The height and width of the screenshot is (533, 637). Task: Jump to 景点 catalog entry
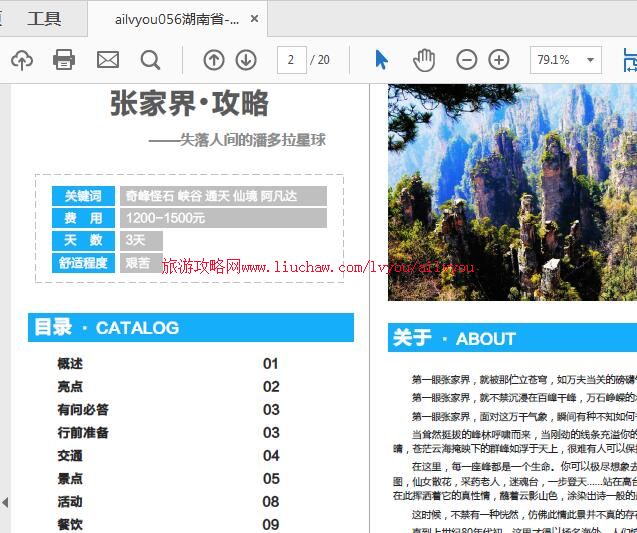pos(70,479)
